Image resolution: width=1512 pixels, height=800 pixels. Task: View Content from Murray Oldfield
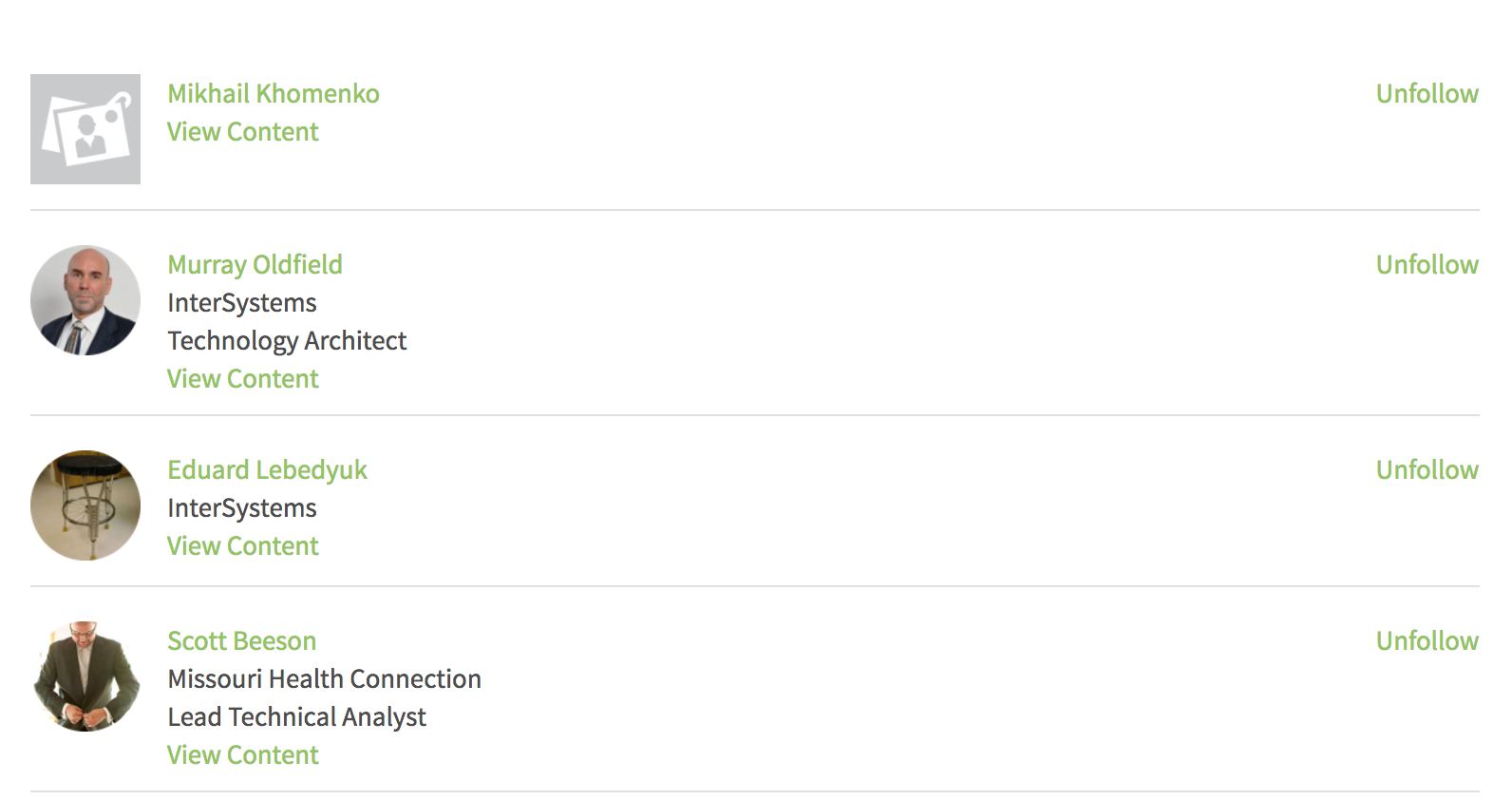click(242, 378)
